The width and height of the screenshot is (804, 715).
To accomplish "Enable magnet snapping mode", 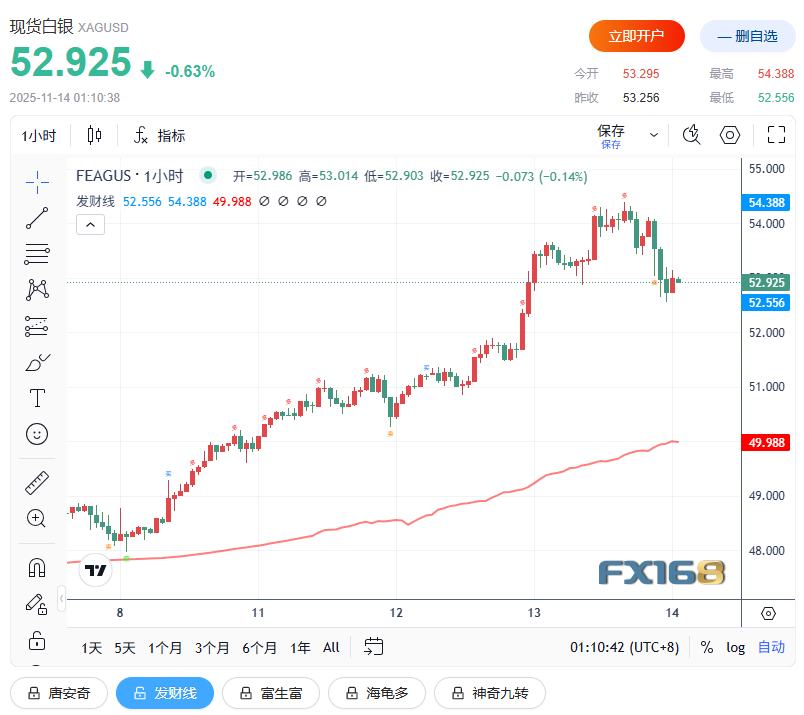I will click(x=37, y=567).
